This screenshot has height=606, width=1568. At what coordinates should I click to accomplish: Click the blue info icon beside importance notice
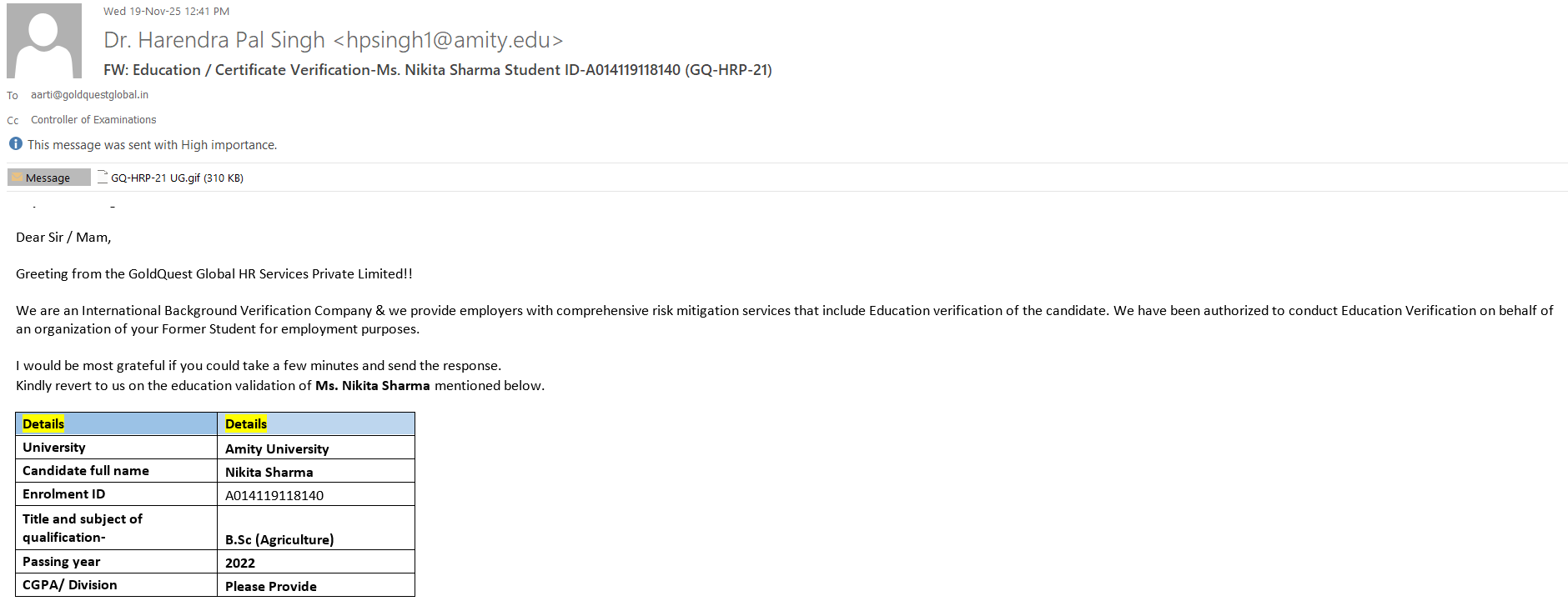pos(16,144)
